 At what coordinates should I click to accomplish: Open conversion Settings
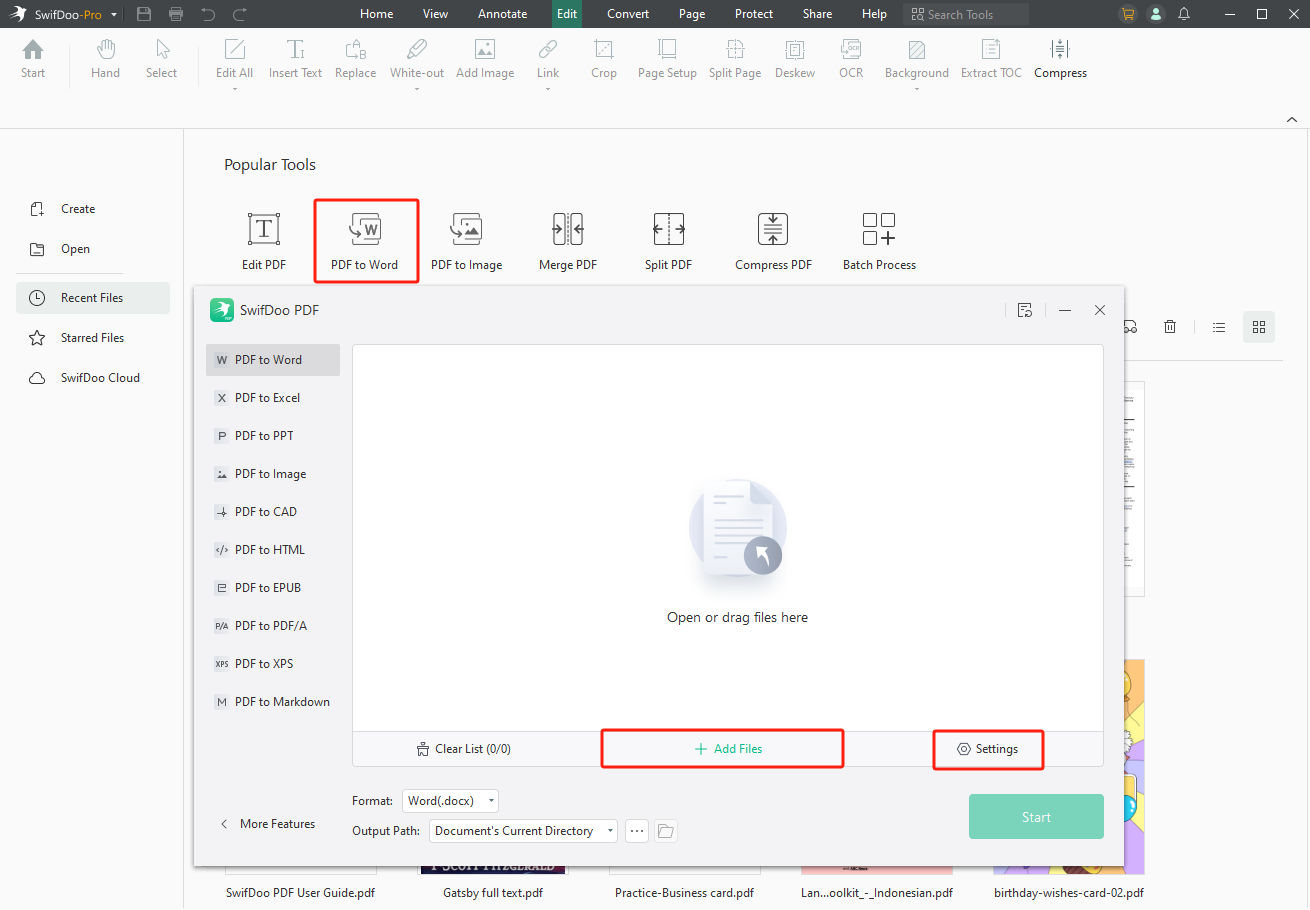click(x=988, y=749)
